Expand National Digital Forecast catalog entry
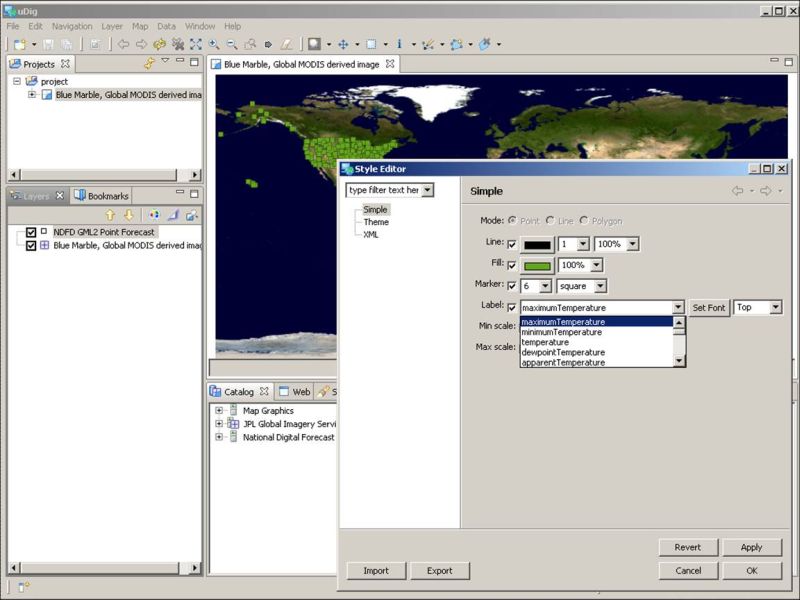 tap(219, 437)
